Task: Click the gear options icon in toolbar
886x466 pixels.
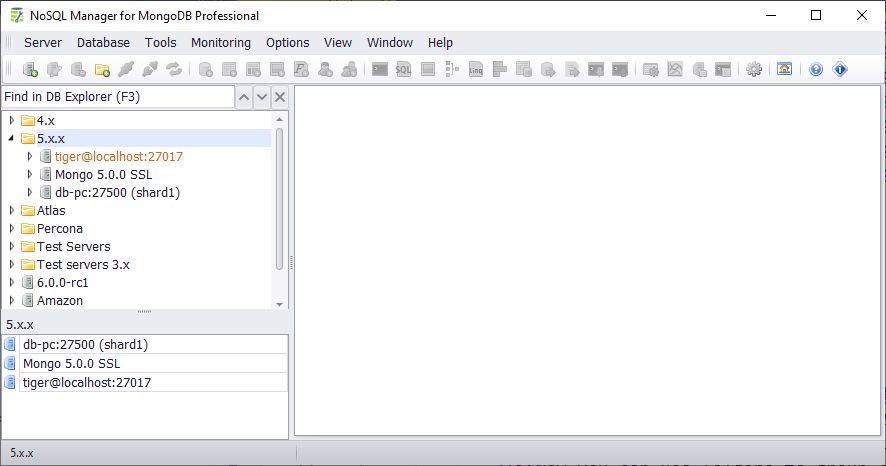Action: (754, 70)
